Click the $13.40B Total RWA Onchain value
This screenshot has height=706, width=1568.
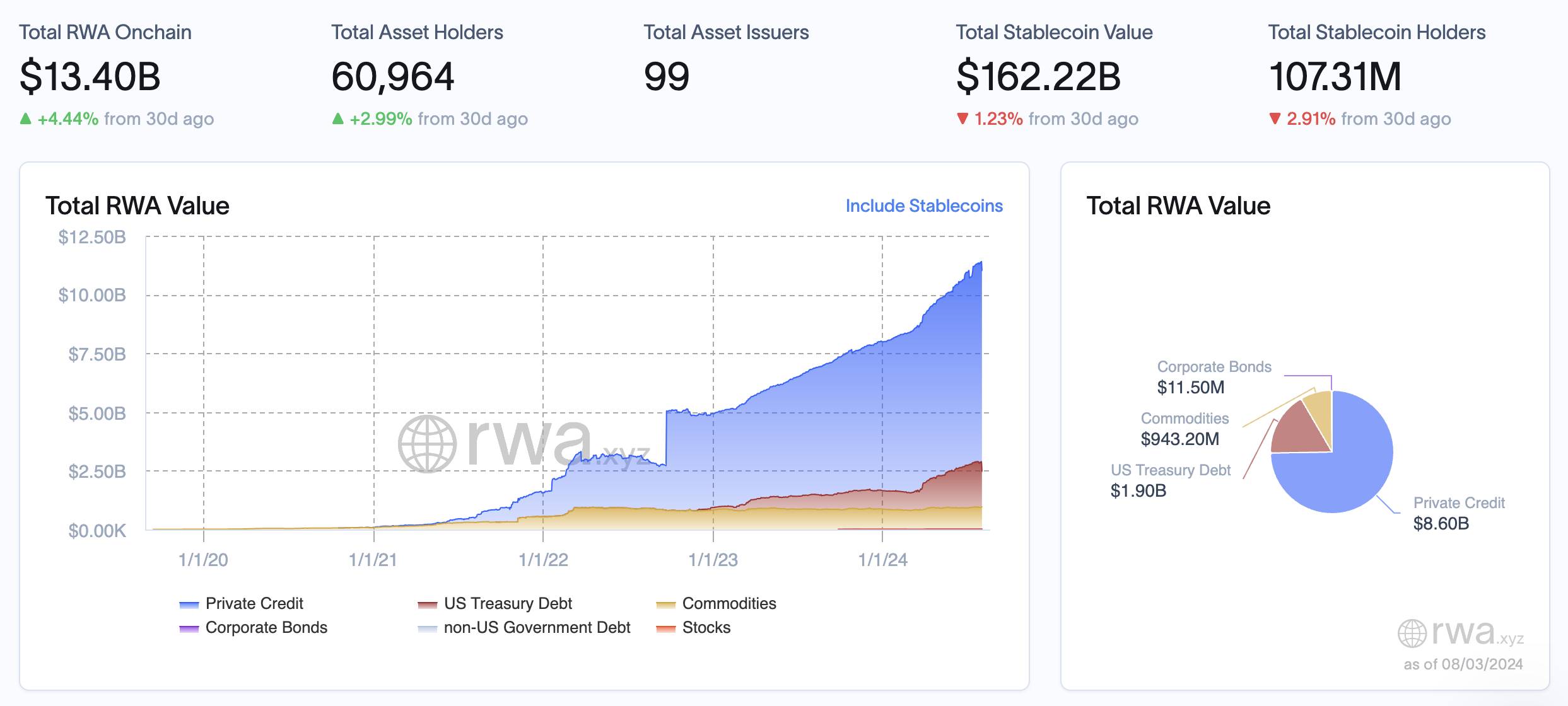90,77
